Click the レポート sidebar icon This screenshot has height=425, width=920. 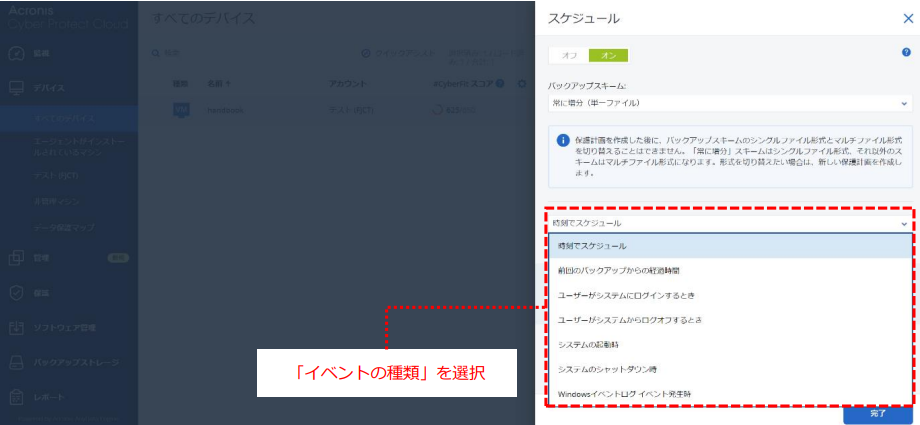[16, 397]
